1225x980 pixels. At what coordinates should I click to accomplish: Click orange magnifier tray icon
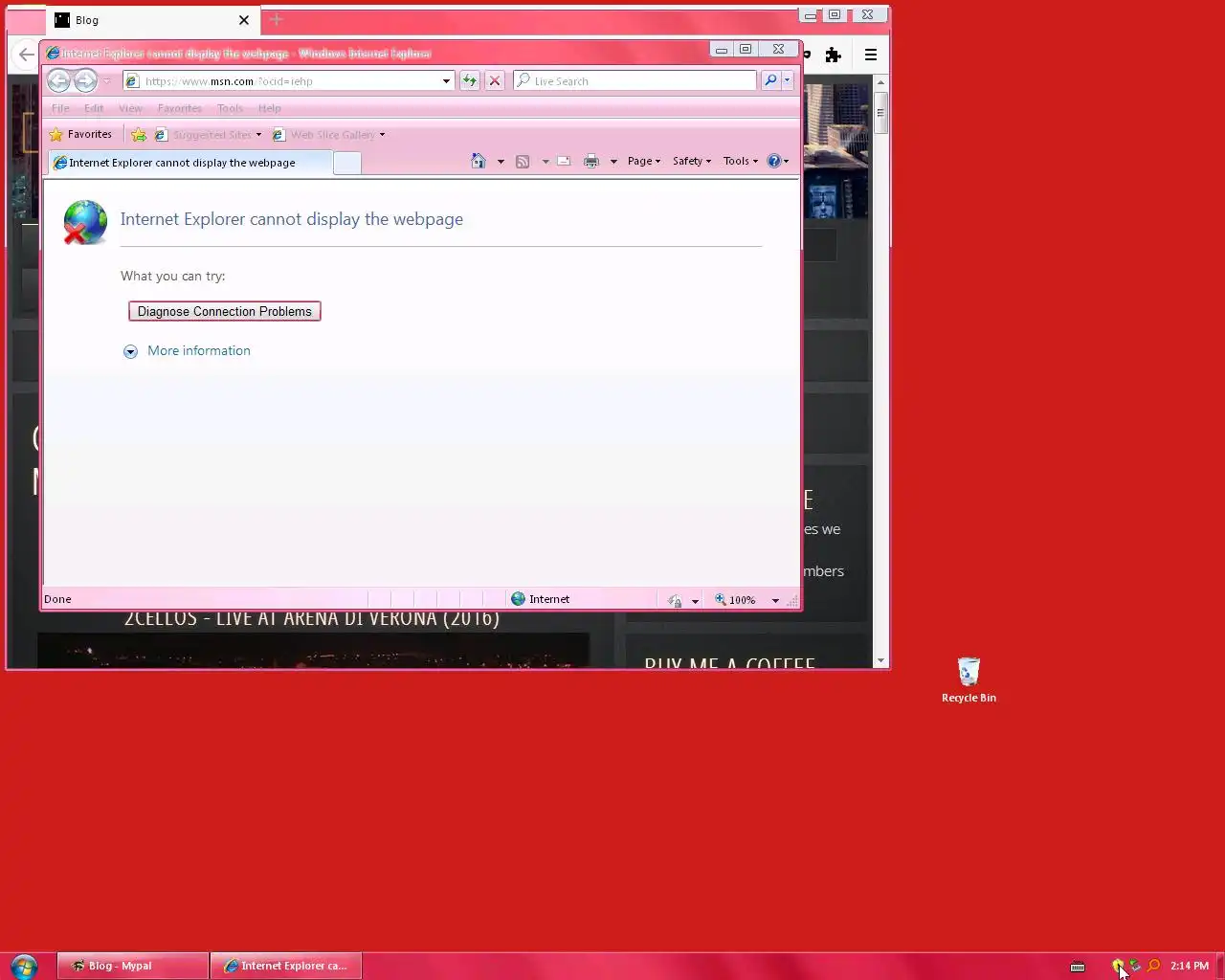tap(1153, 966)
